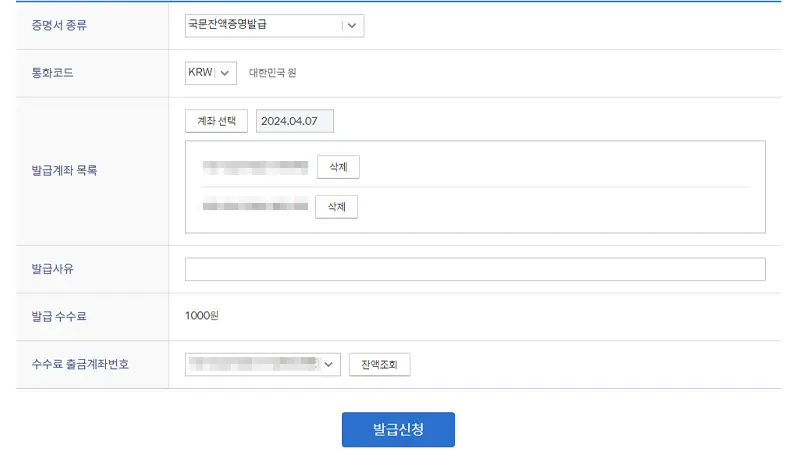Click the 1000원 fee text
Viewport: 800px width, 450px height.
pyautogui.click(x=202, y=316)
